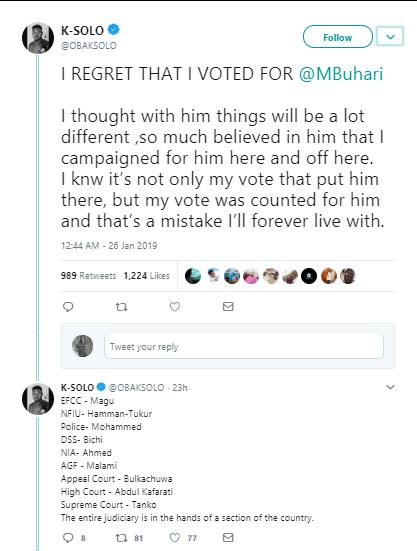View the 989 Retweets list
417x551 pixels.
88,276
